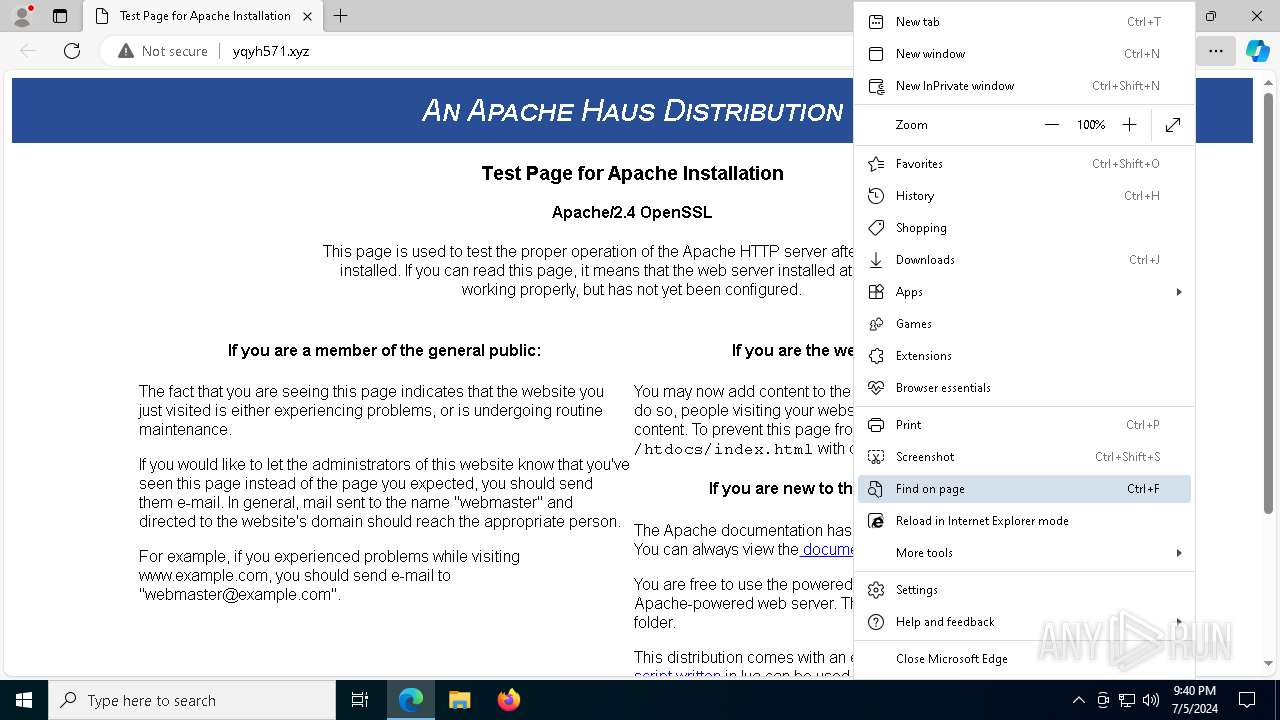Close the Test Page for Apache tab

(307, 16)
